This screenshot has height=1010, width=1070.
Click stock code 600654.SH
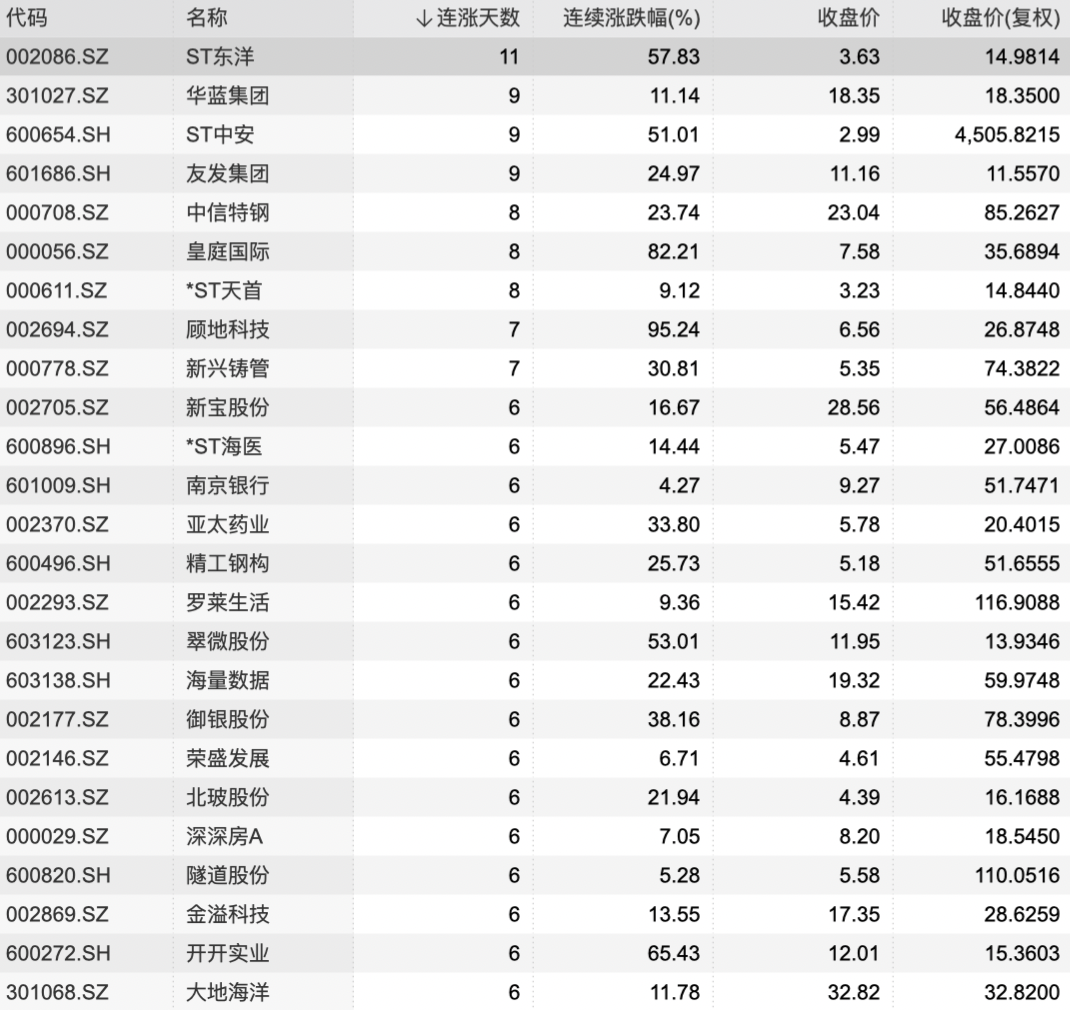[58, 134]
